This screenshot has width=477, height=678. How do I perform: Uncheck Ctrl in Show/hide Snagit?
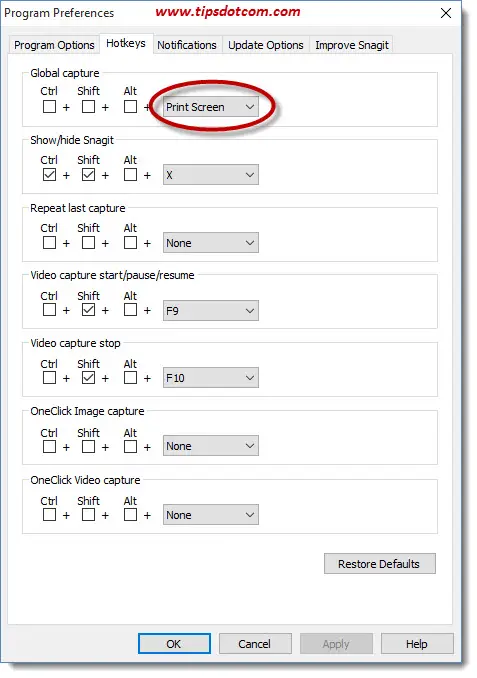click(x=49, y=175)
